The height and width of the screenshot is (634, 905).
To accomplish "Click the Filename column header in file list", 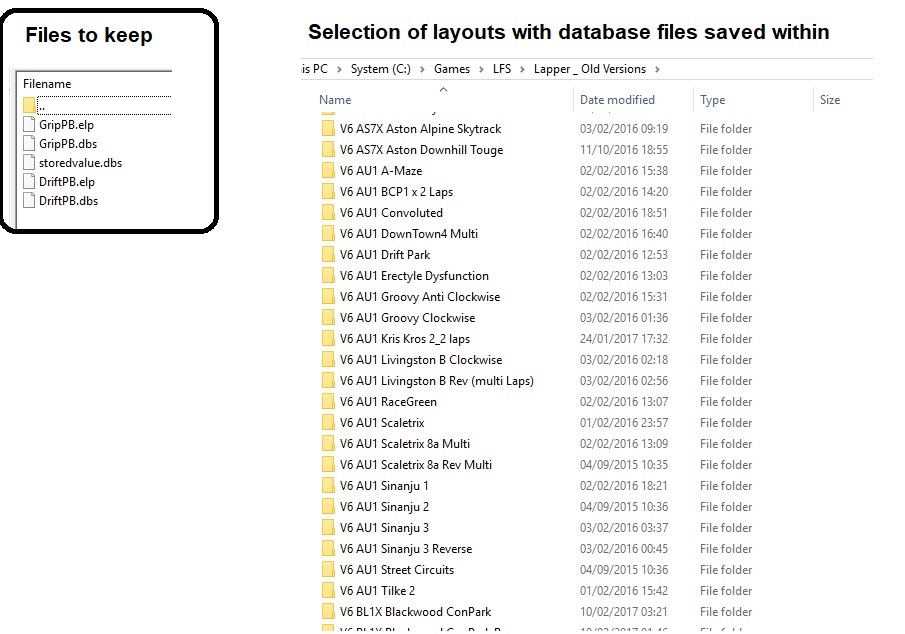I will pos(47,84).
